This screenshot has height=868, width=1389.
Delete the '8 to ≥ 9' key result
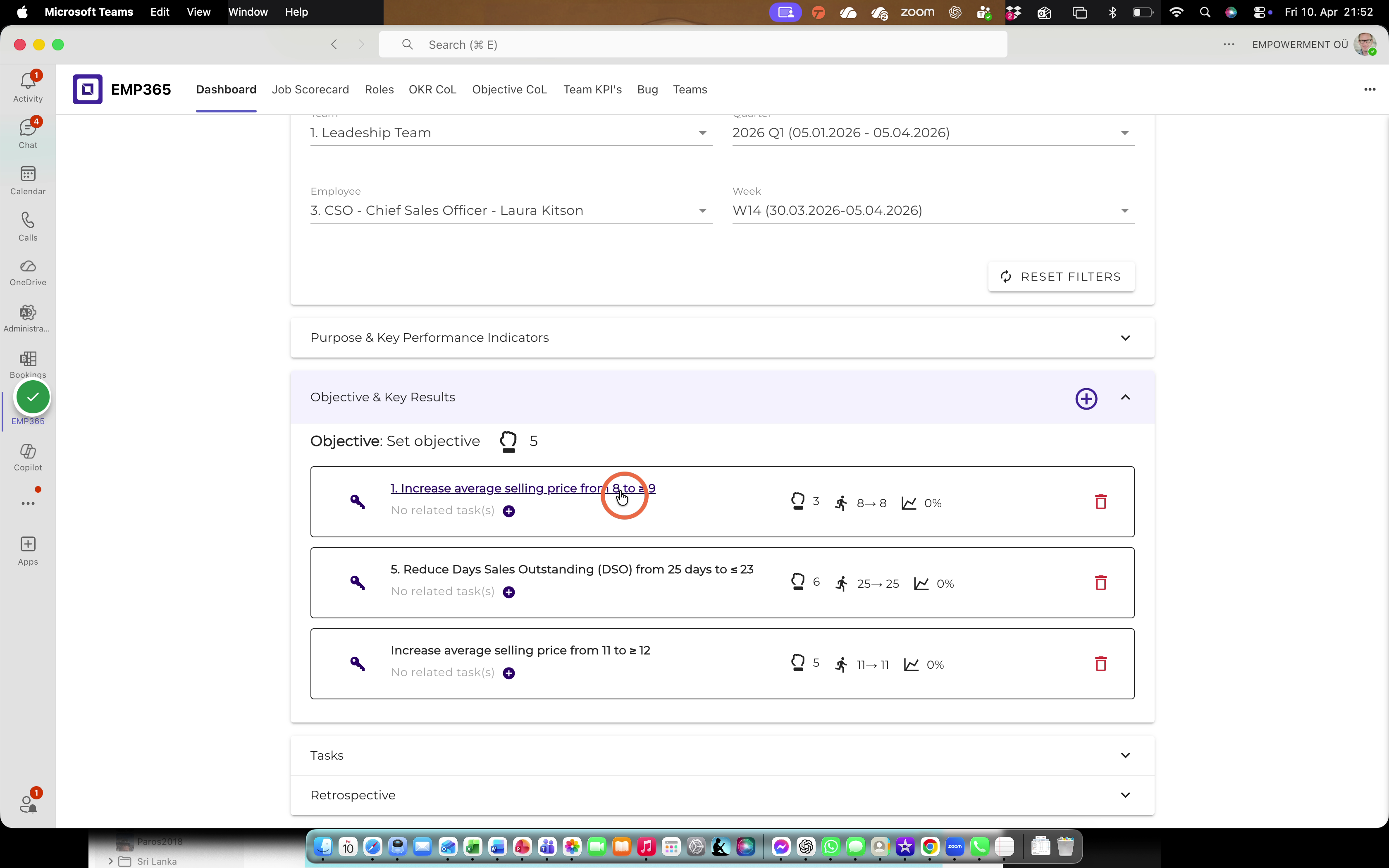pos(1100,502)
